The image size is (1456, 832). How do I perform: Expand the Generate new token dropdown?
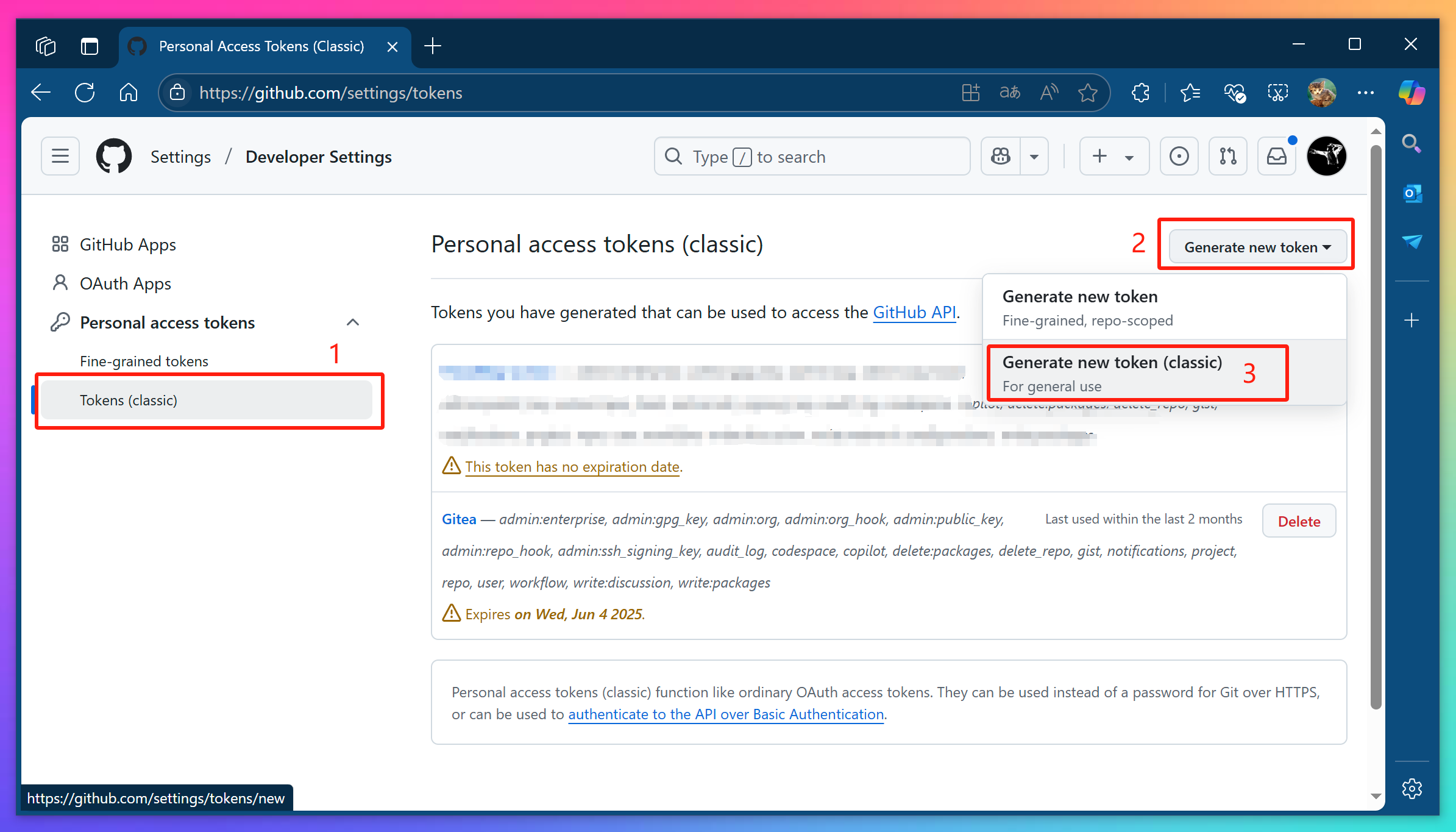pyautogui.click(x=1257, y=247)
